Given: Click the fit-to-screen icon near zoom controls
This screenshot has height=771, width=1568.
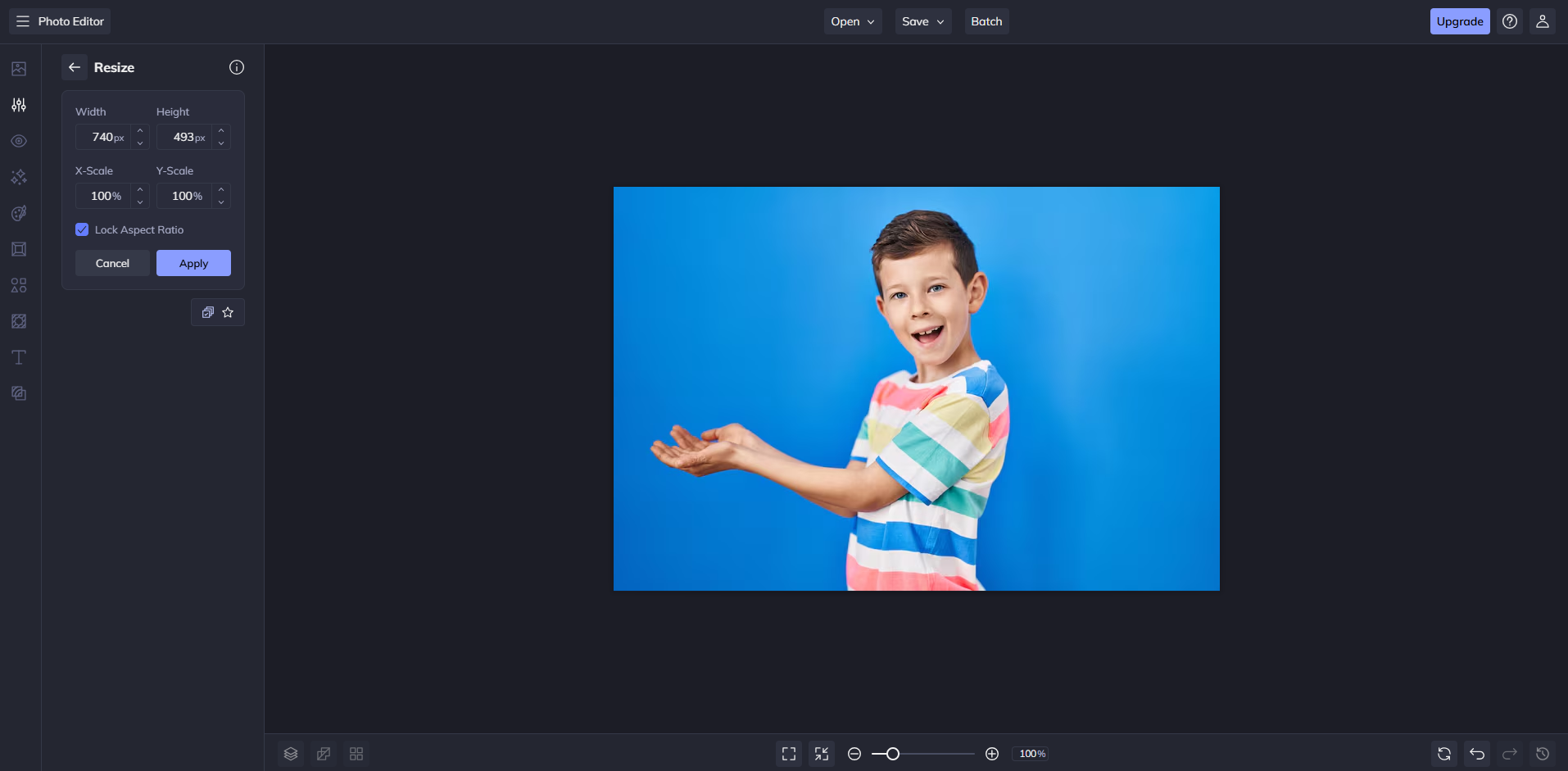Looking at the screenshot, I should [x=822, y=753].
